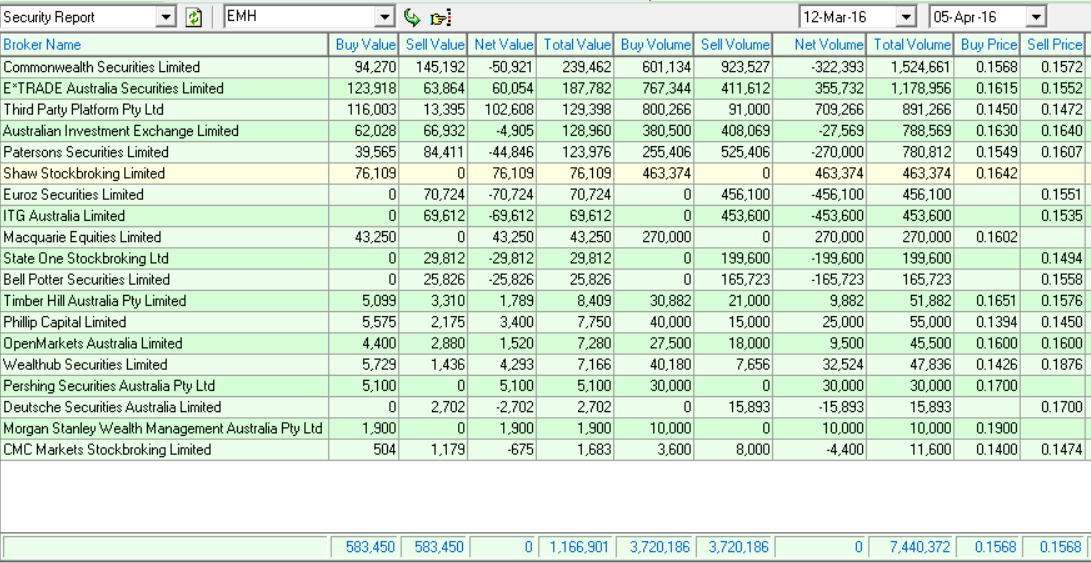Click the EMH security code field
The width and height of the screenshot is (1091, 563).
coord(301,16)
